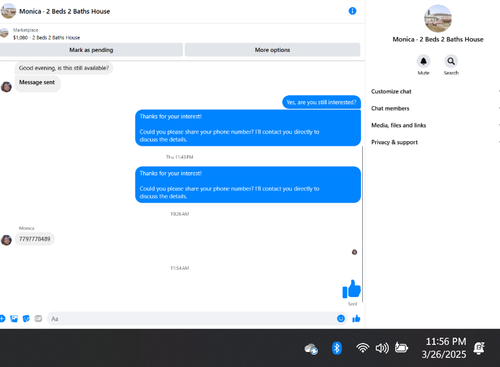
Task: Click the phone number message 7797778489
Action: pyautogui.click(x=35, y=239)
